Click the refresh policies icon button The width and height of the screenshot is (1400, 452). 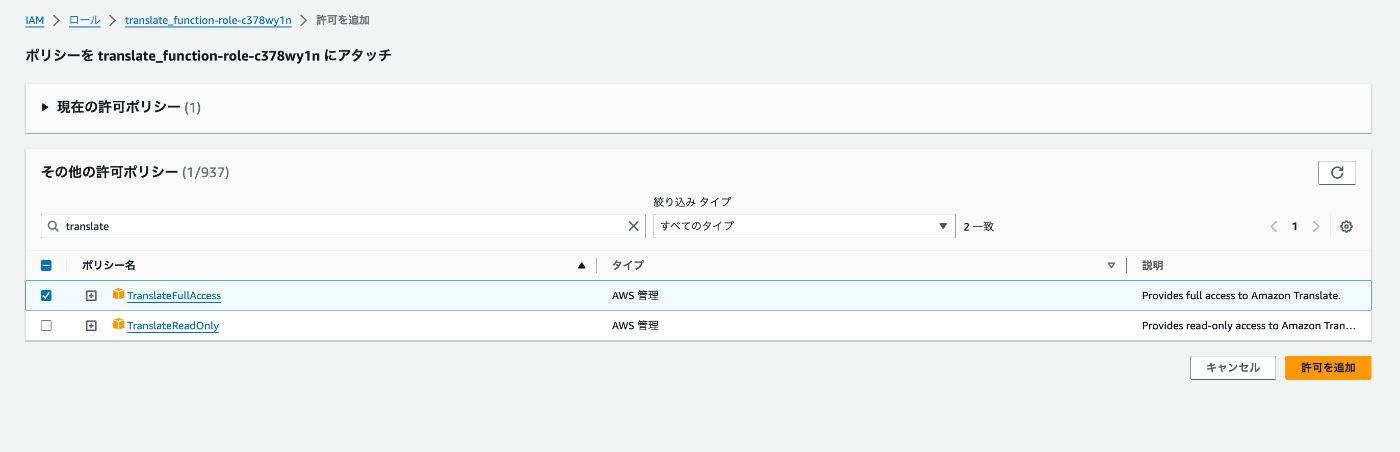tap(1336, 173)
